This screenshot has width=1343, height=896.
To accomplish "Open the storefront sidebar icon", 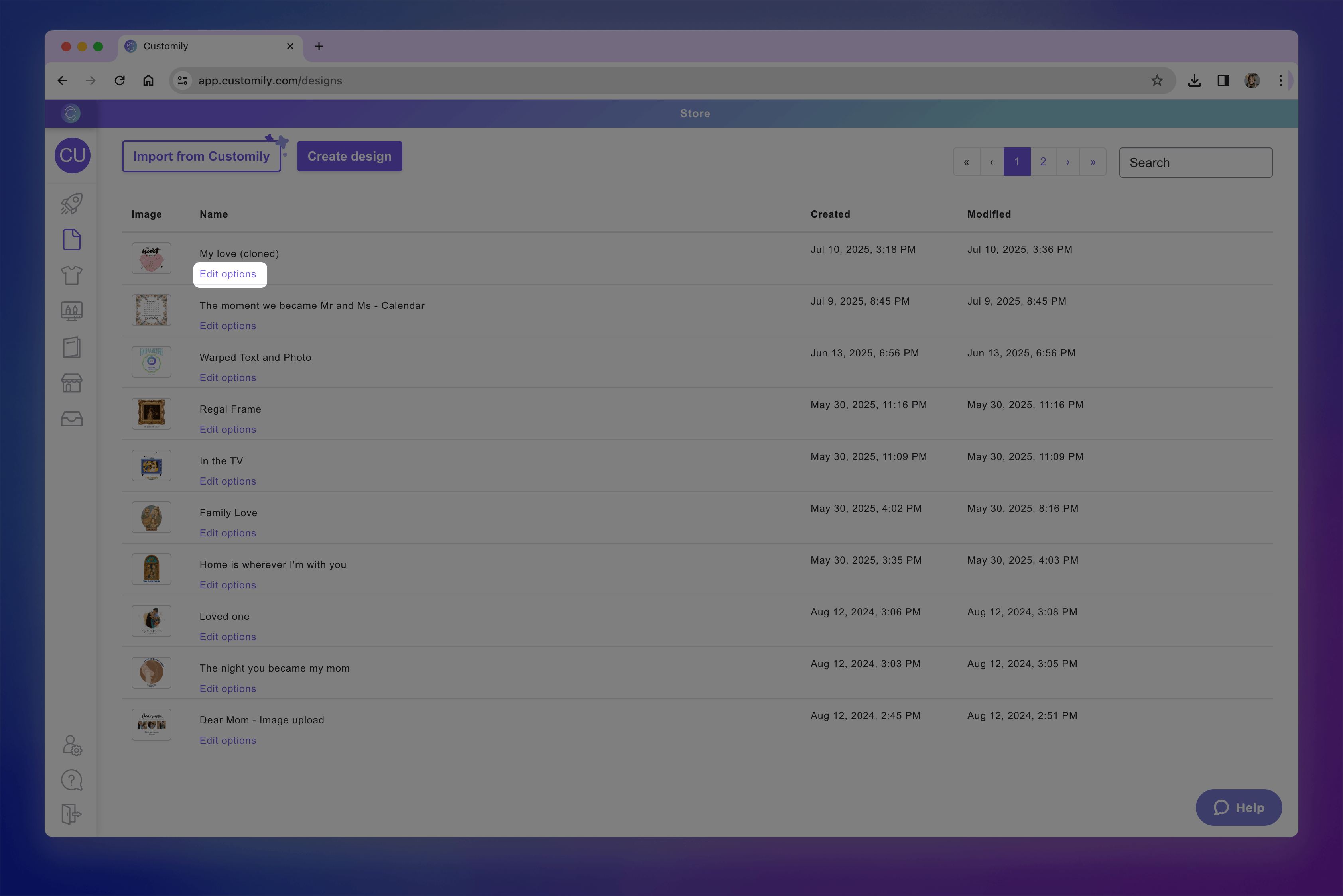I will 71,383.
